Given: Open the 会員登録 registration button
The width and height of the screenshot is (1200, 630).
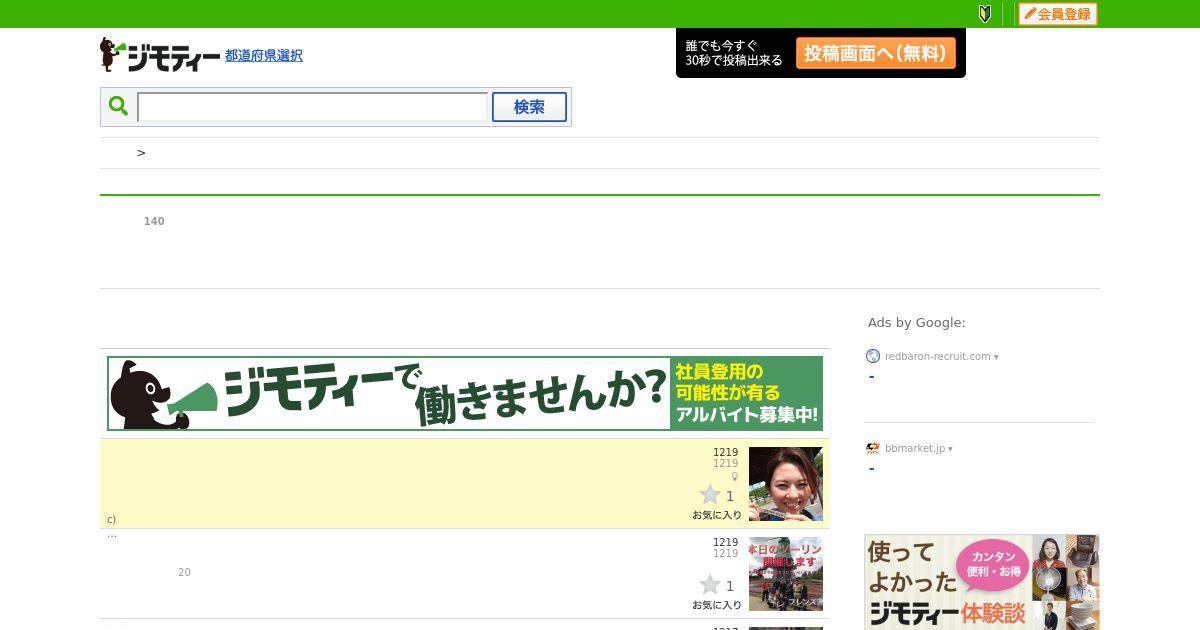Looking at the screenshot, I should pyautogui.click(x=1057, y=14).
